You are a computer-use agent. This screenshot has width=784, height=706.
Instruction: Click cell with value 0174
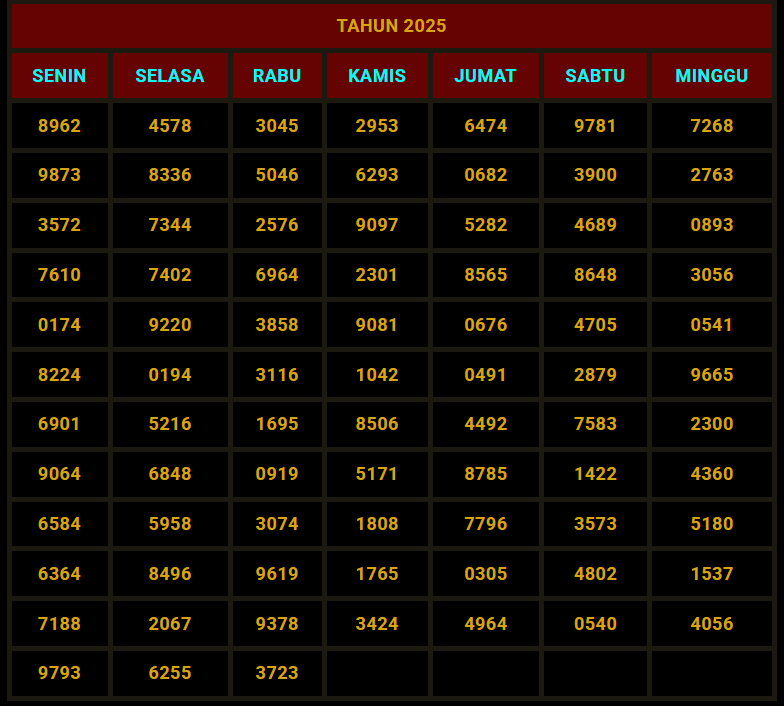[60, 324]
